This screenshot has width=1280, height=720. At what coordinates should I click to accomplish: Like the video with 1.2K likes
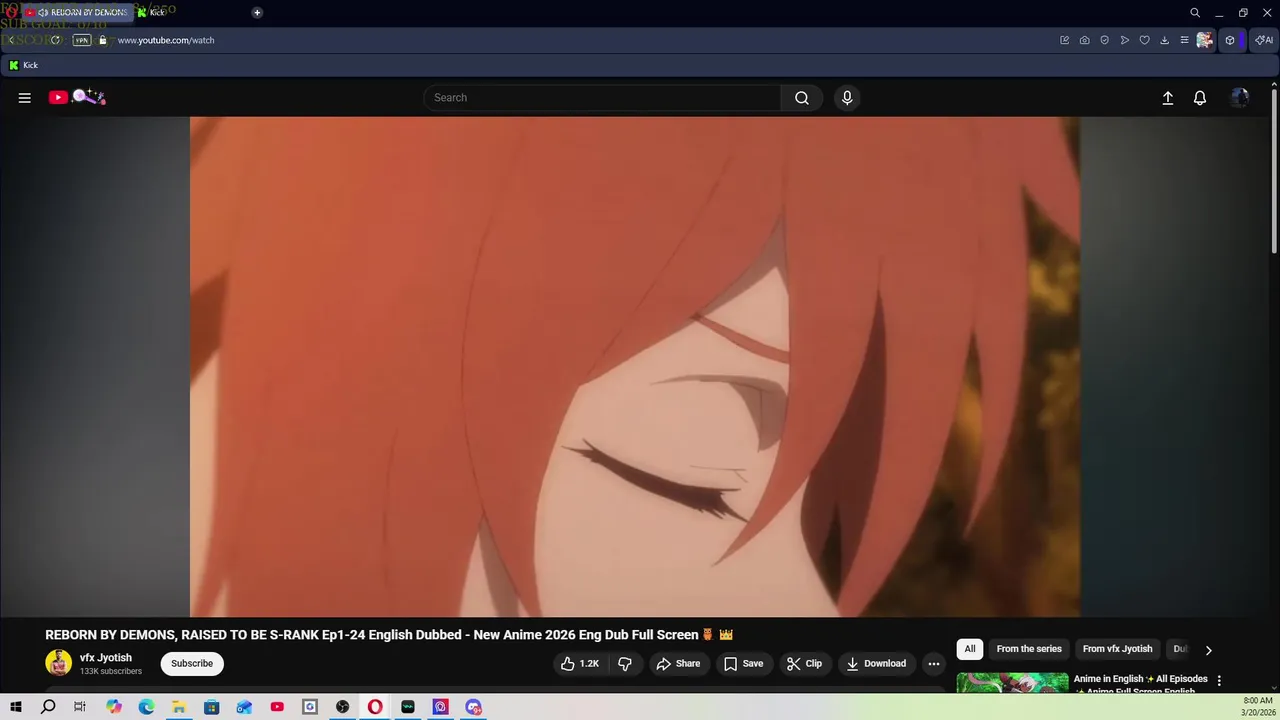[x=580, y=664]
